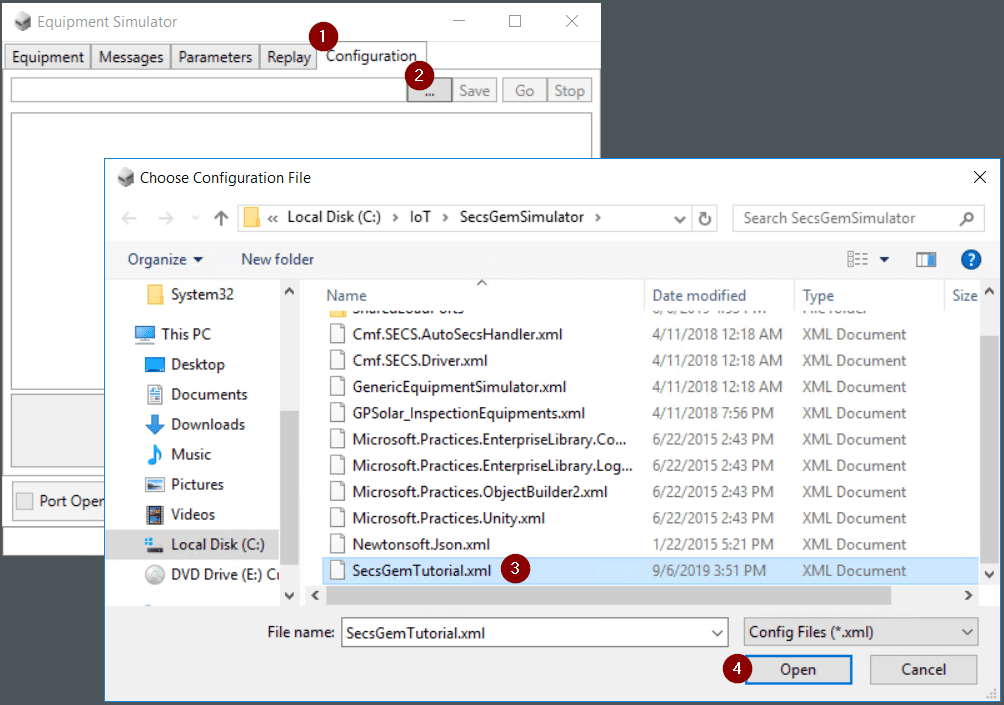Switch to the Equipment tab
This screenshot has height=705, width=1004.
[x=47, y=57]
